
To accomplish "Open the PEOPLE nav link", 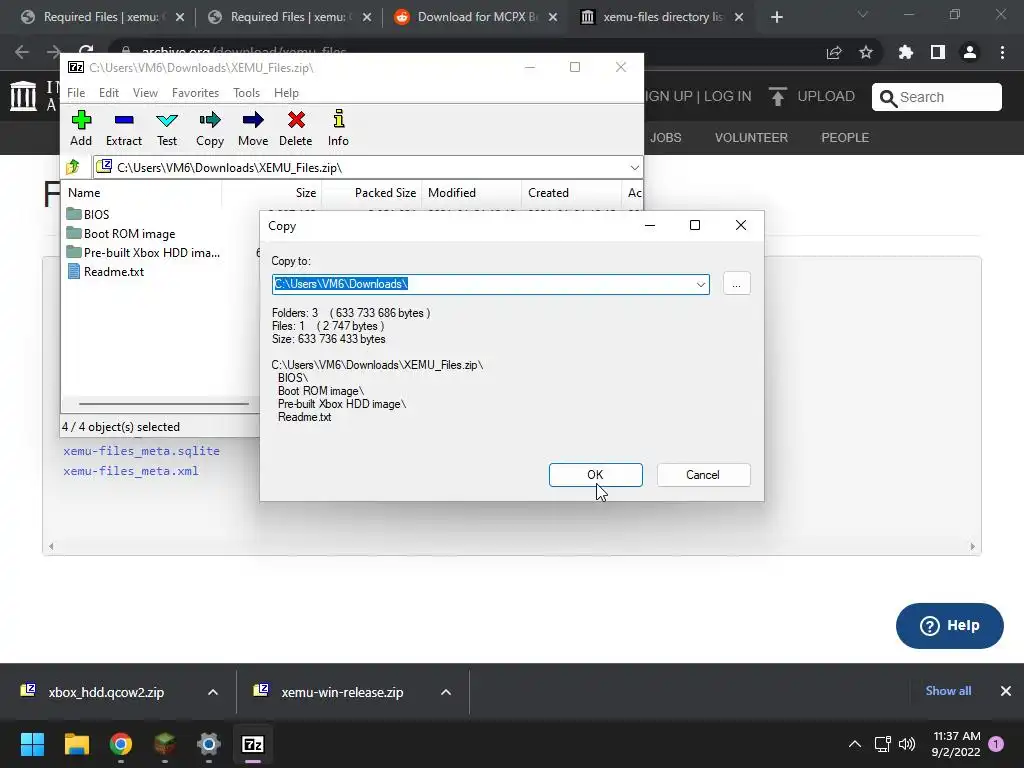I will click(x=845, y=138).
